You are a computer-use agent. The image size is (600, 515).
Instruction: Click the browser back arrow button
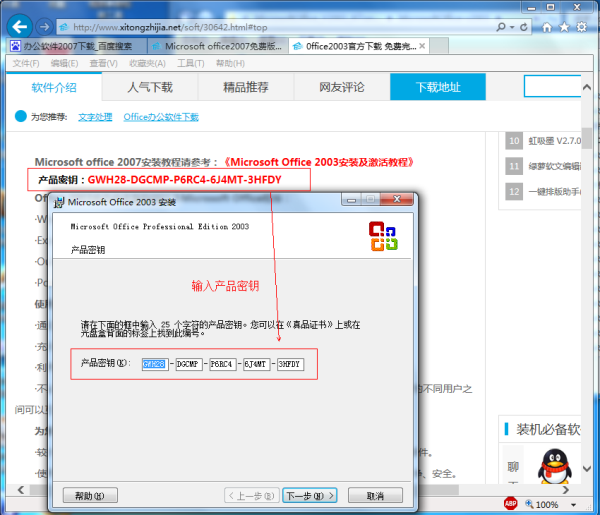coord(19,27)
